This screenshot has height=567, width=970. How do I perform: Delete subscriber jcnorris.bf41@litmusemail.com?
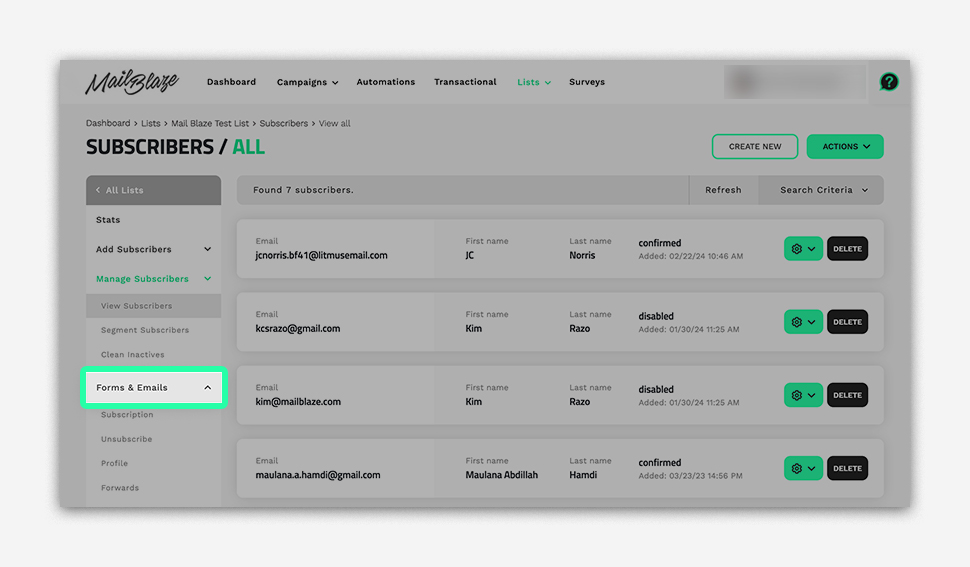tap(847, 249)
